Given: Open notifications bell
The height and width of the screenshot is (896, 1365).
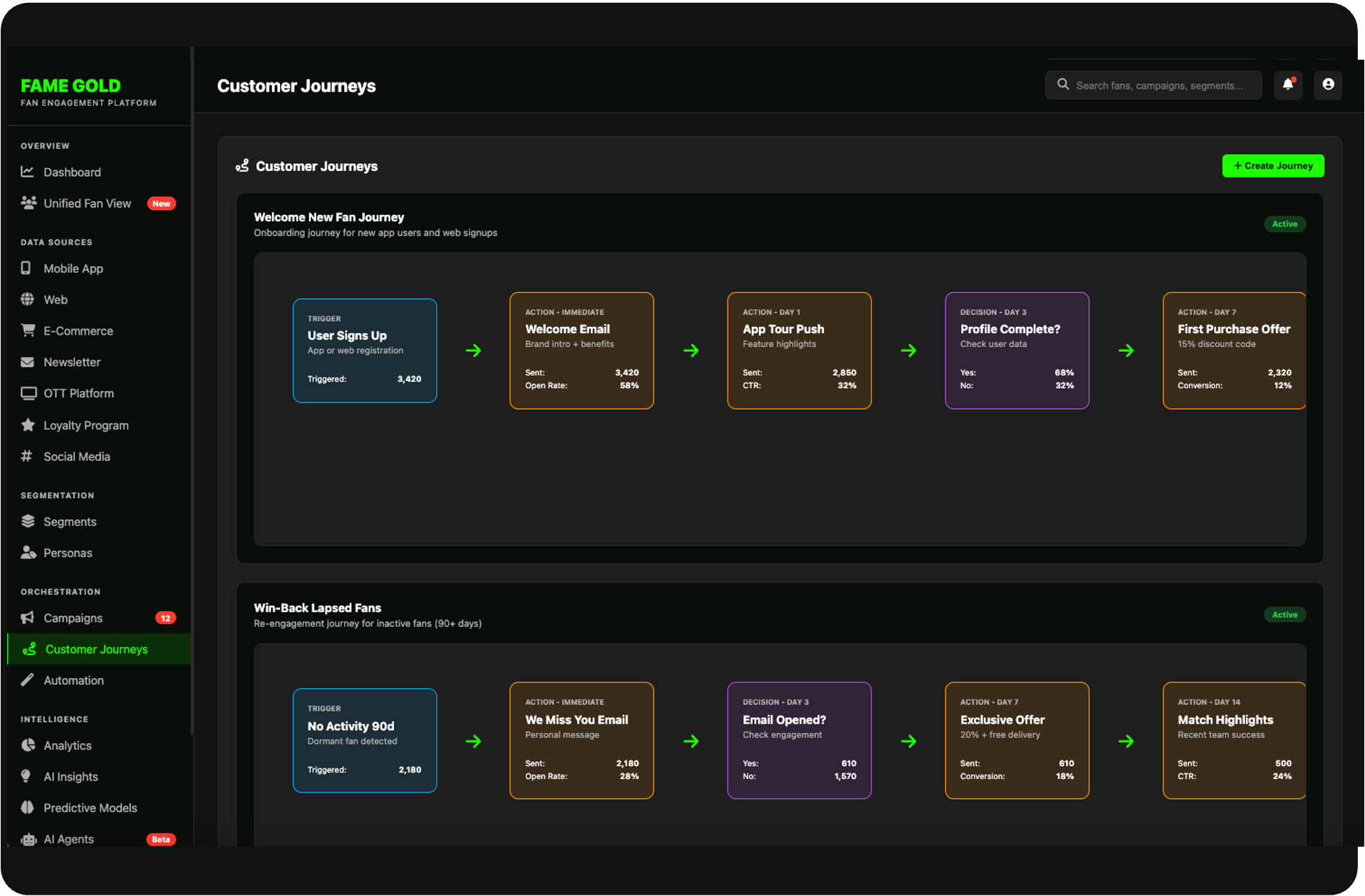Looking at the screenshot, I should pos(1288,85).
